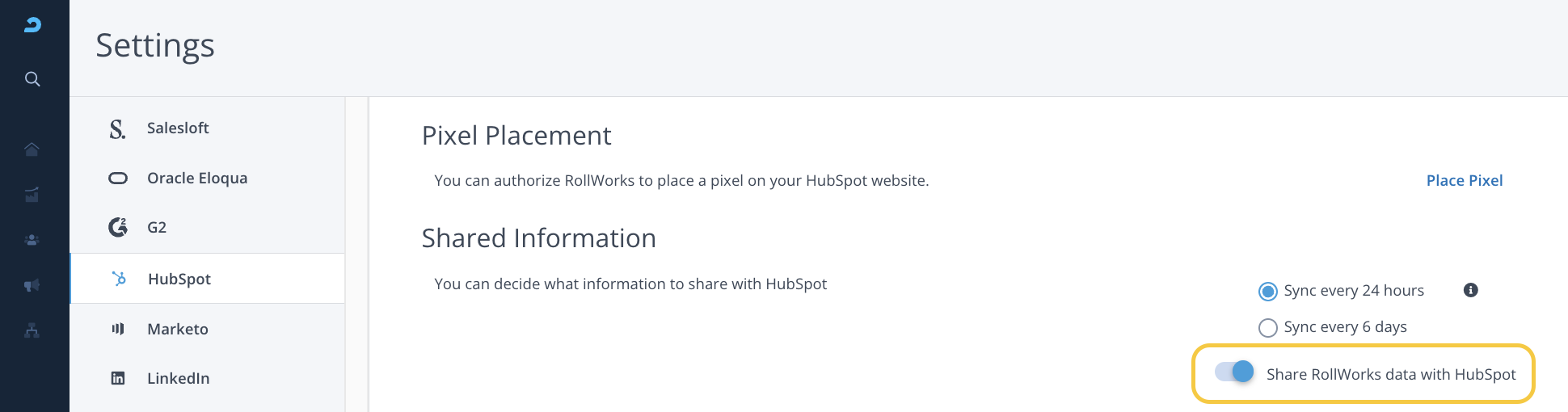The width and height of the screenshot is (1568, 412).
Task: Select Oracle Eloqua in the integrations list
Action: (197, 179)
